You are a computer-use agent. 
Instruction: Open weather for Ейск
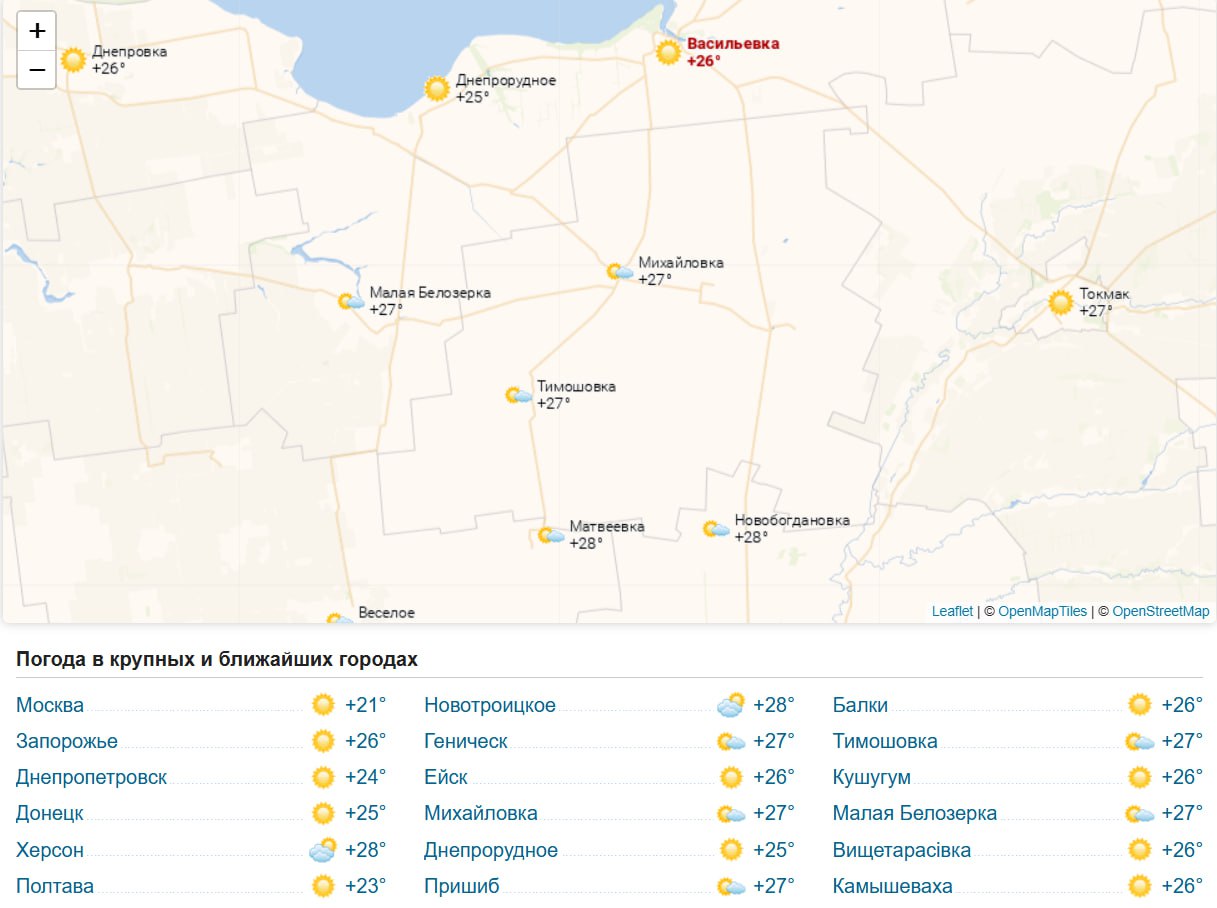pyautogui.click(x=446, y=777)
